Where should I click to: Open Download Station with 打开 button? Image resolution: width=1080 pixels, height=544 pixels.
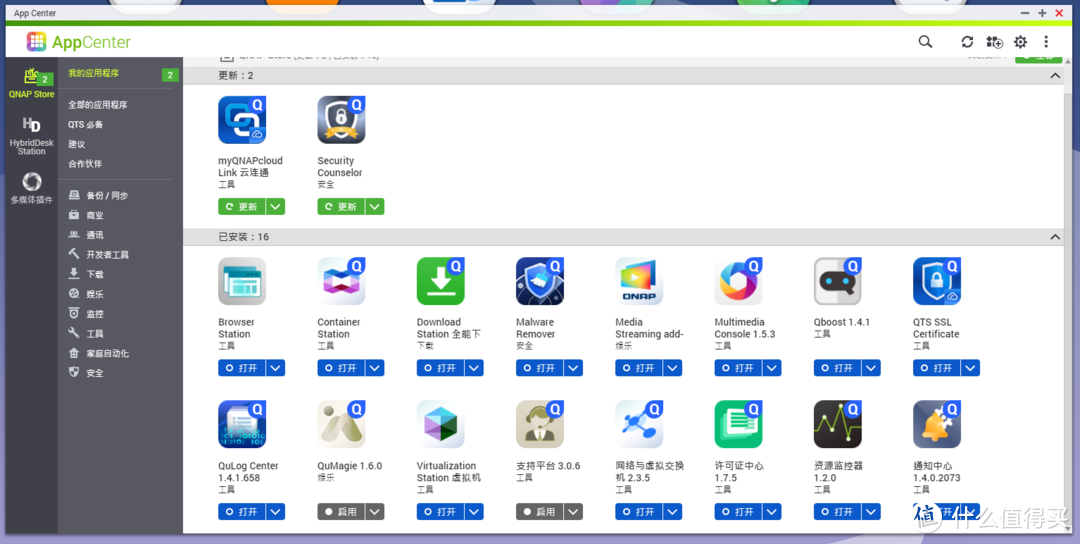click(x=441, y=368)
